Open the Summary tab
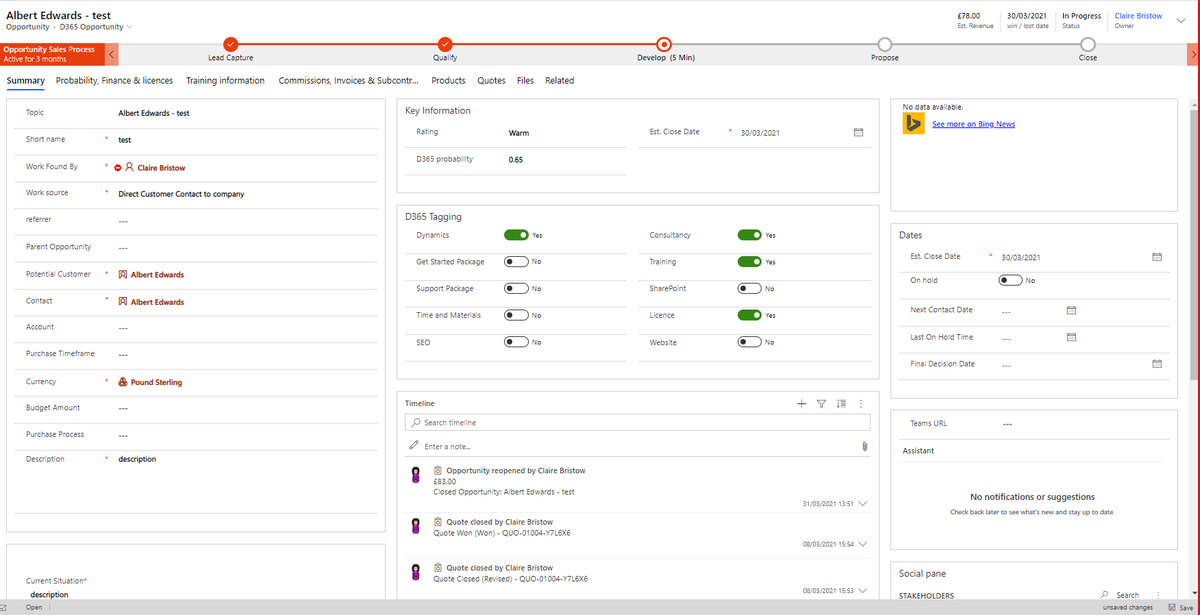The image size is (1200, 615). (25, 81)
